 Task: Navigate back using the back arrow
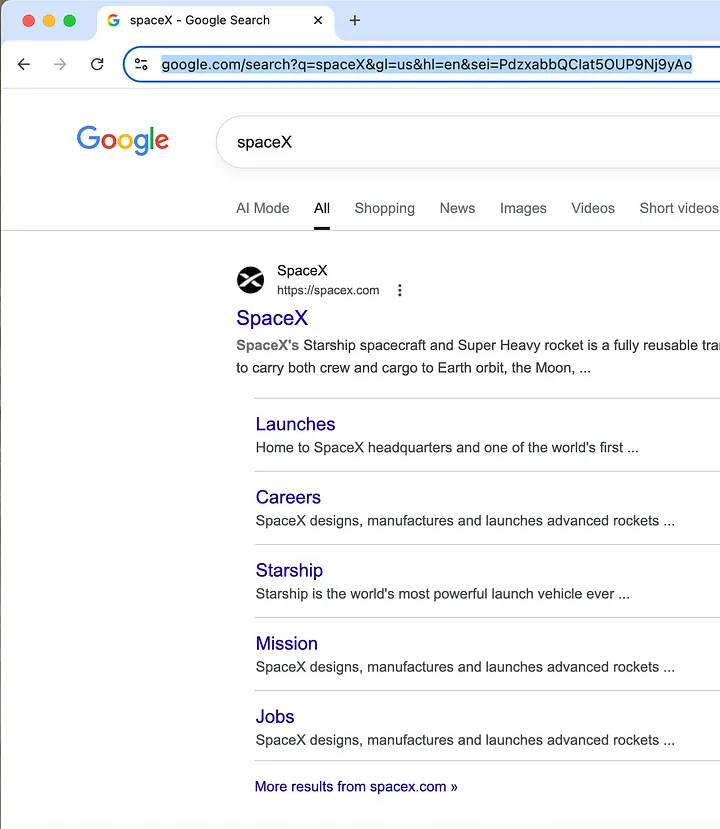point(23,64)
